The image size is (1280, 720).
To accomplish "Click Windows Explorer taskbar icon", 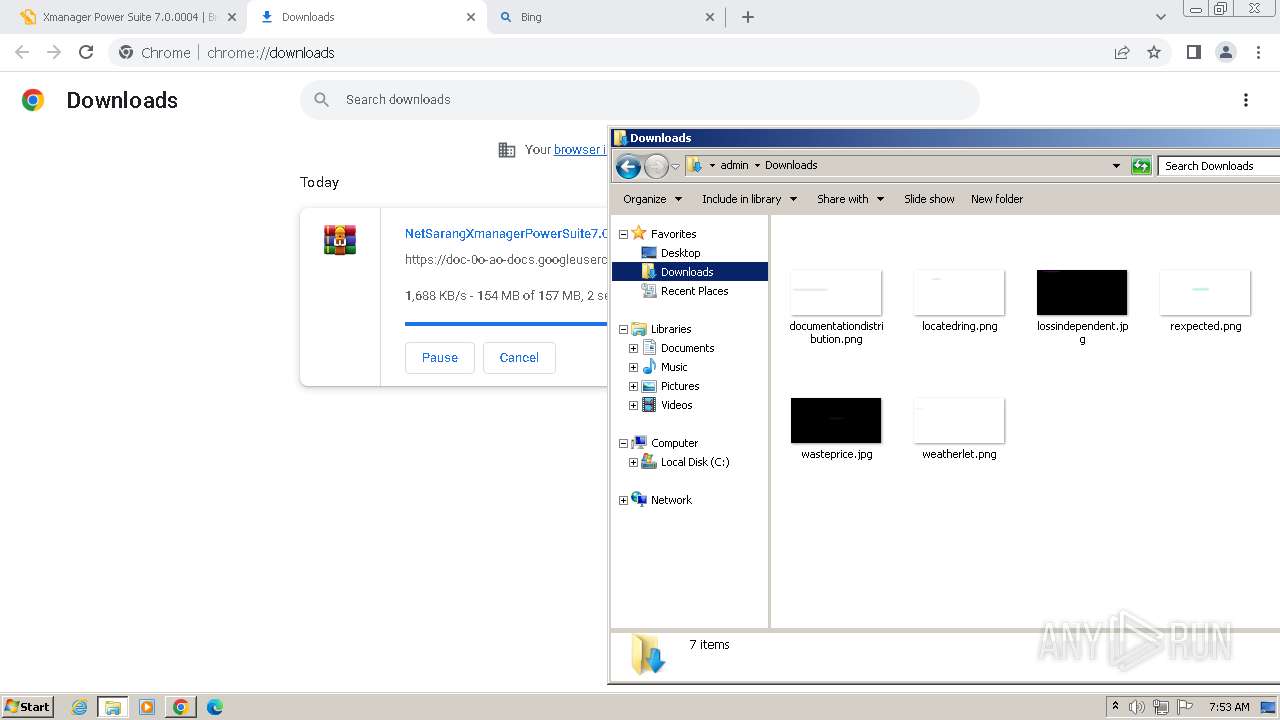I will coord(113,707).
